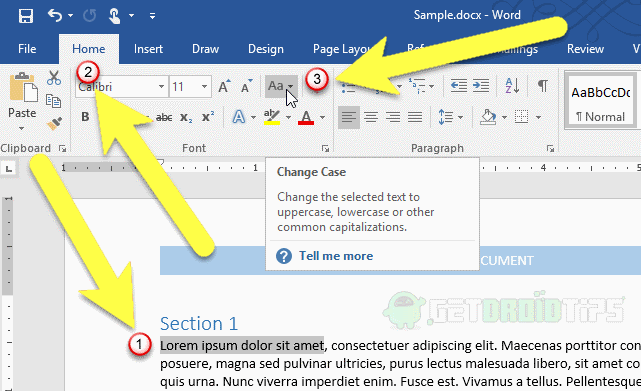Open the Font dialog launcher

click(x=325, y=148)
